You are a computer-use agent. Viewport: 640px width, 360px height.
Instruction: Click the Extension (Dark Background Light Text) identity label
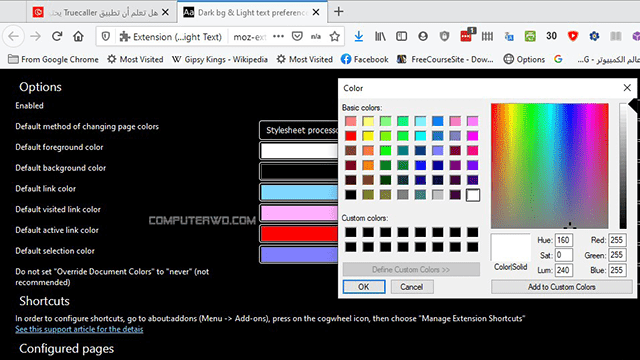coord(171,37)
